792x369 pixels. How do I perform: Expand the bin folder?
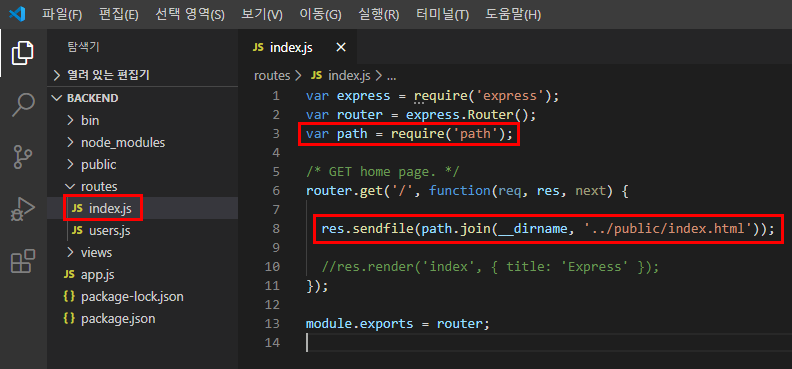[143, 121]
